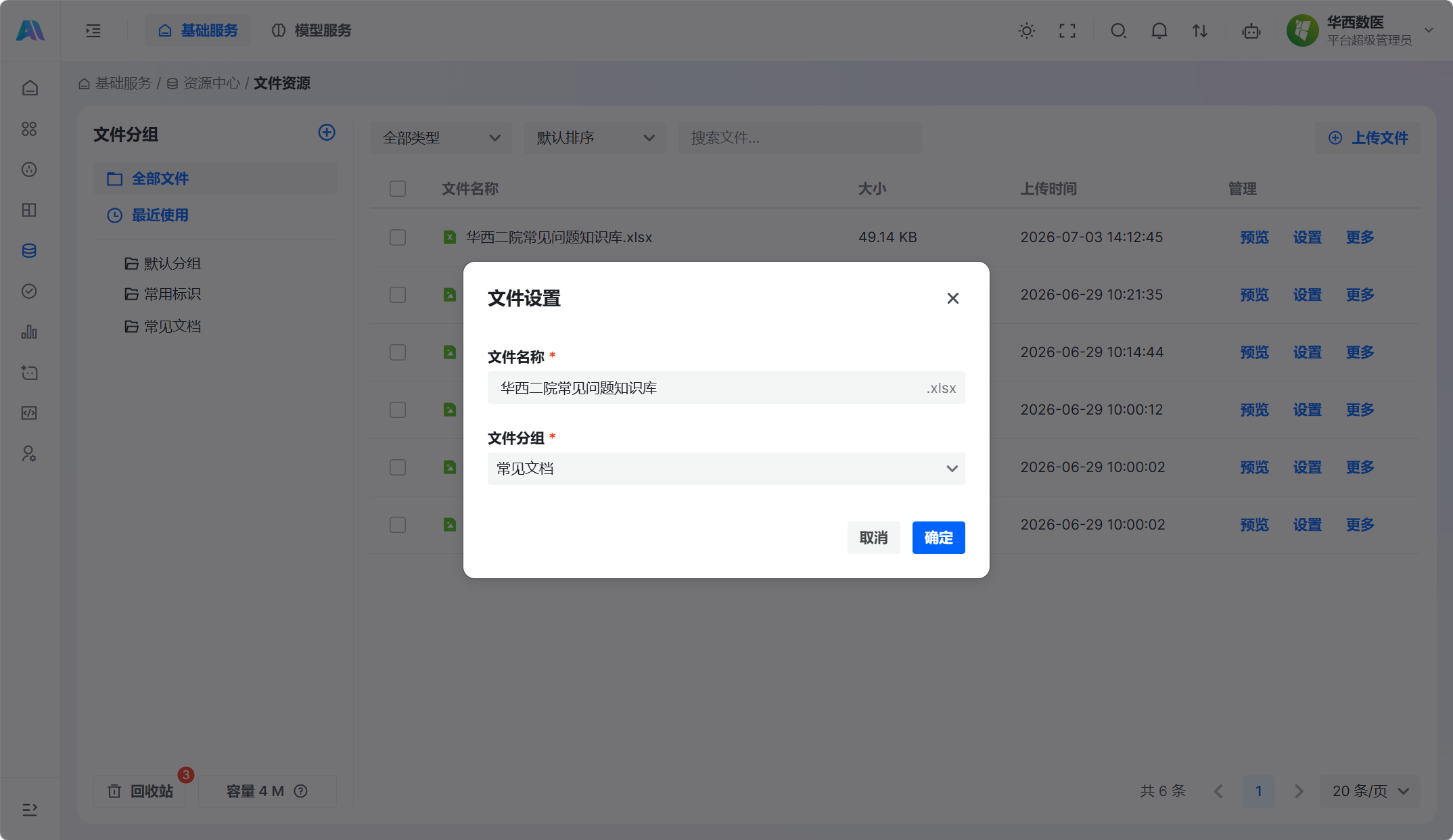This screenshot has height=840, width=1453.
Task: Check the row uploaded at 10:21:35
Action: coord(398,295)
